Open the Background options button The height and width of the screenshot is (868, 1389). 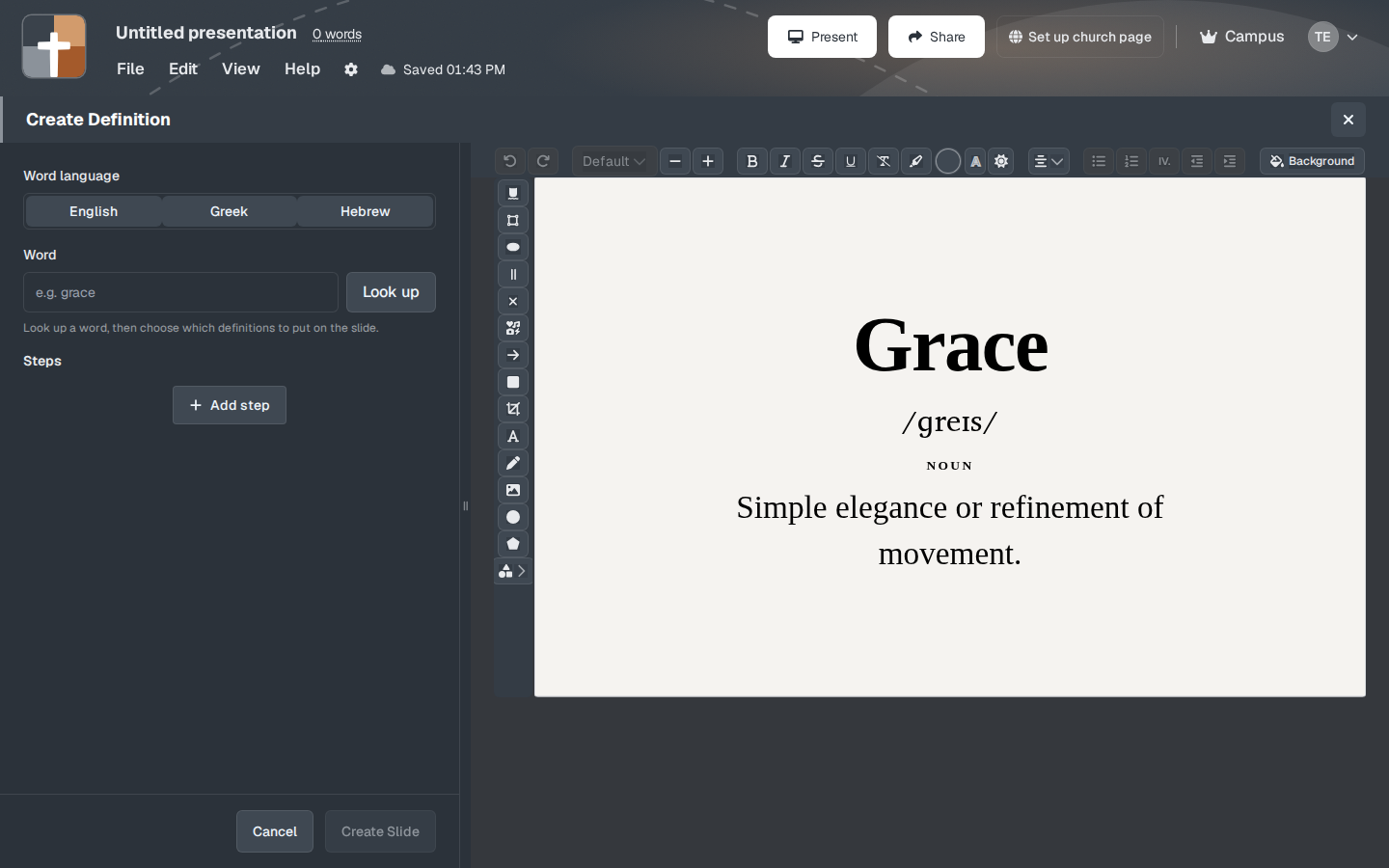coord(1312,161)
